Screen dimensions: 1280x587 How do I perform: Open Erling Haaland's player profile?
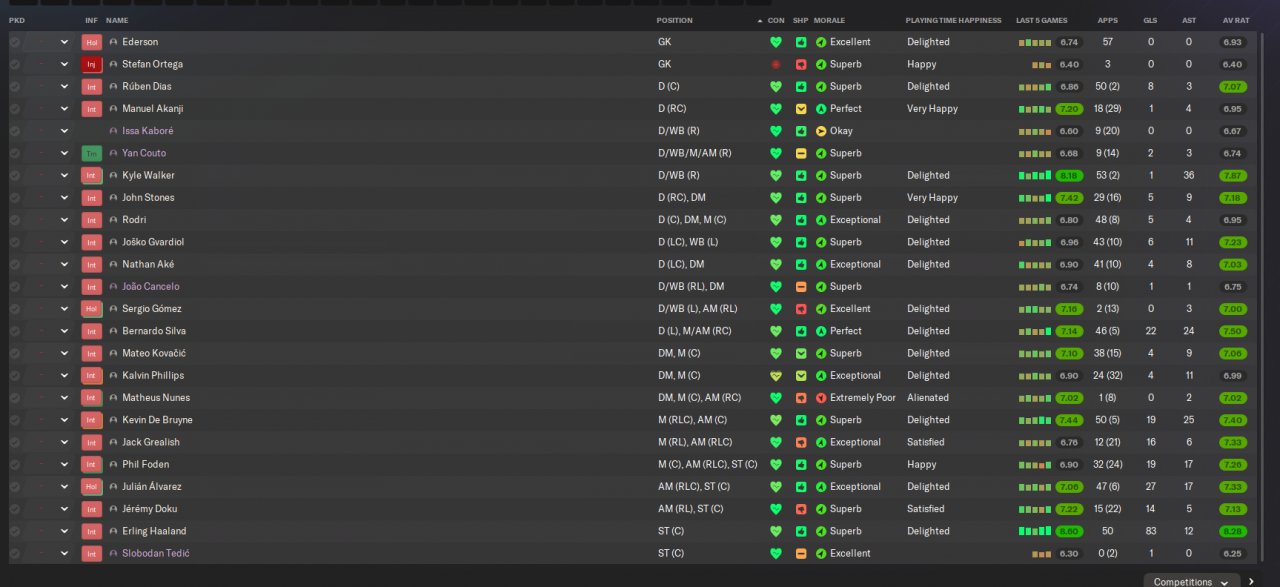(x=154, y=531)
